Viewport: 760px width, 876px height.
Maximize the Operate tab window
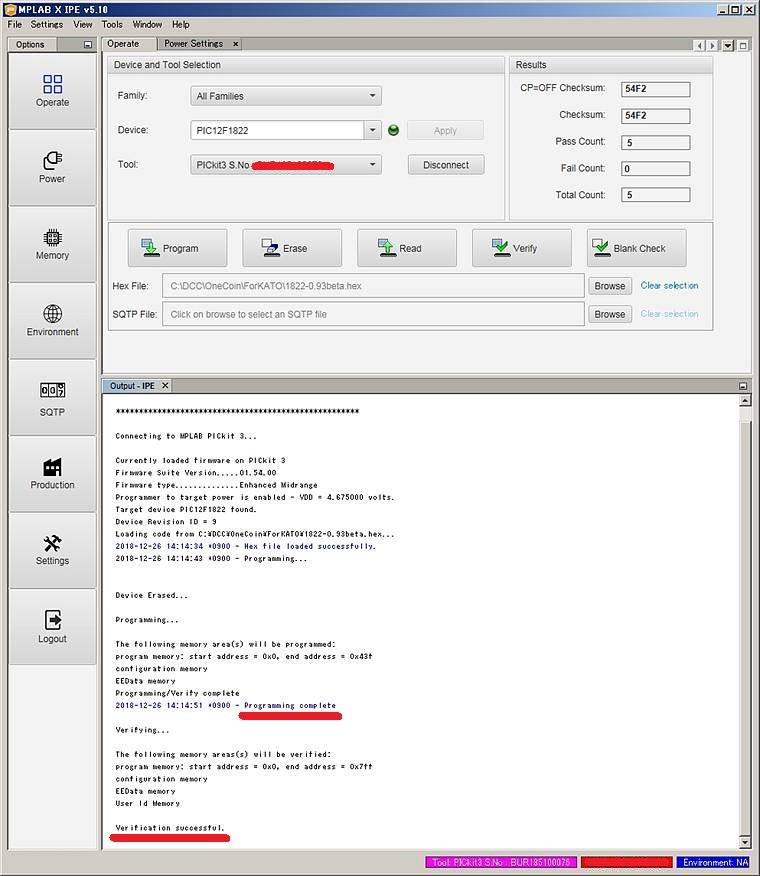(743, 45)
